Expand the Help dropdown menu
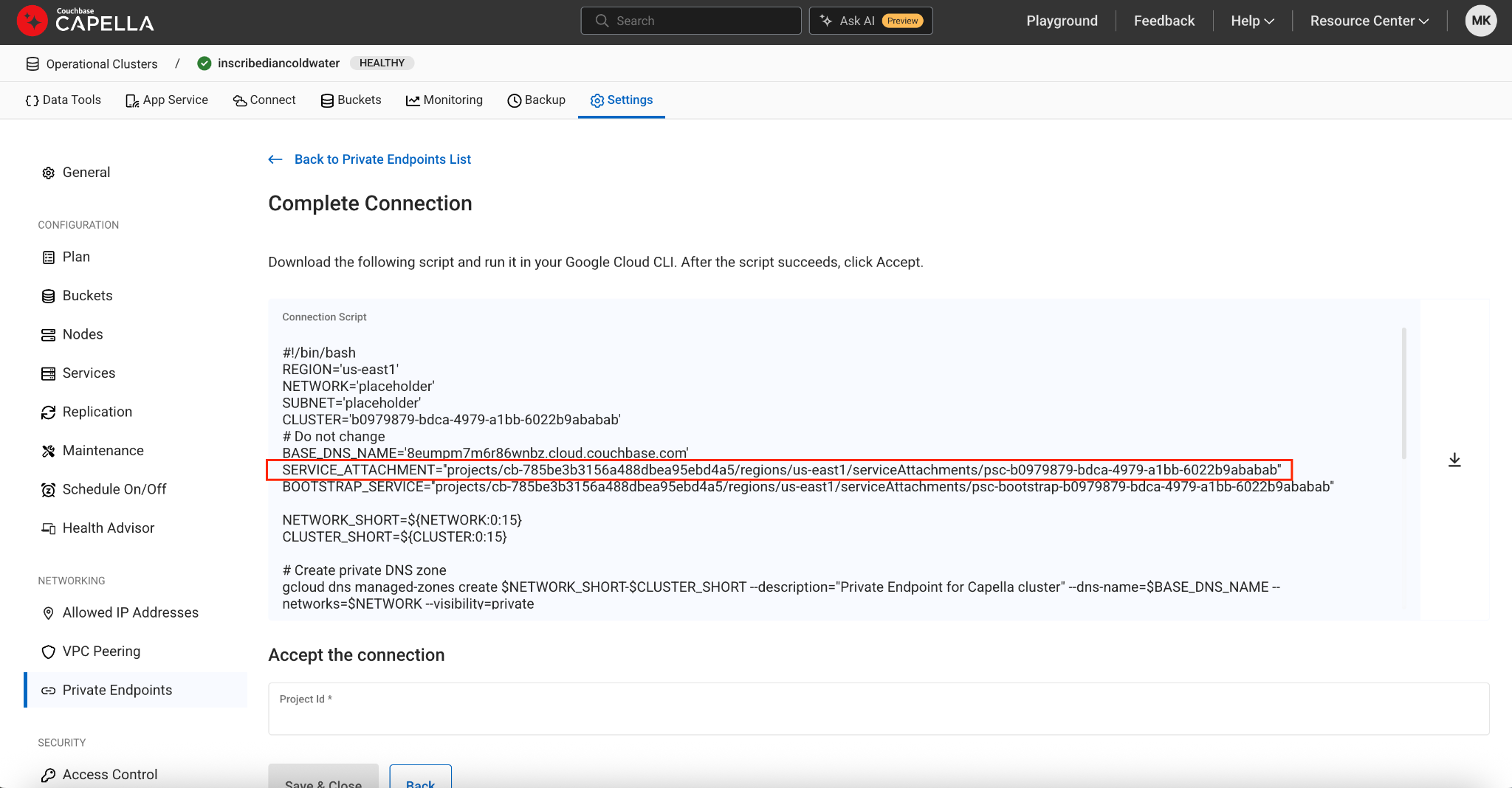 [1252, 21]
